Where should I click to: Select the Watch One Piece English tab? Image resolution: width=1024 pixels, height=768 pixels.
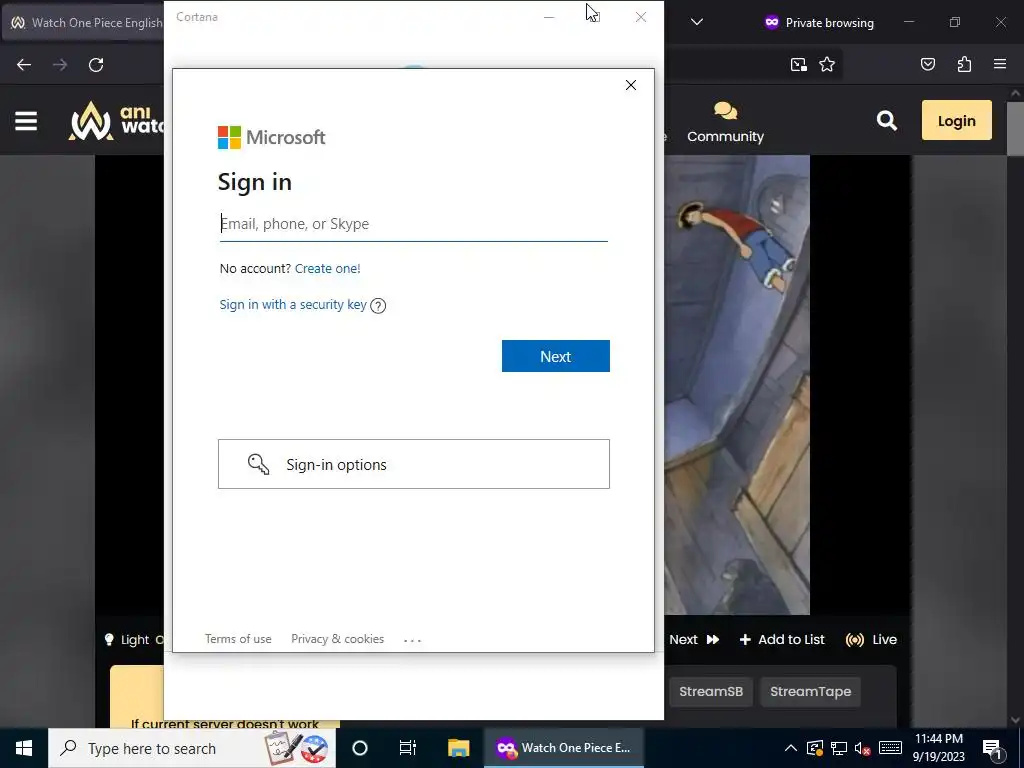pos(84,22)
